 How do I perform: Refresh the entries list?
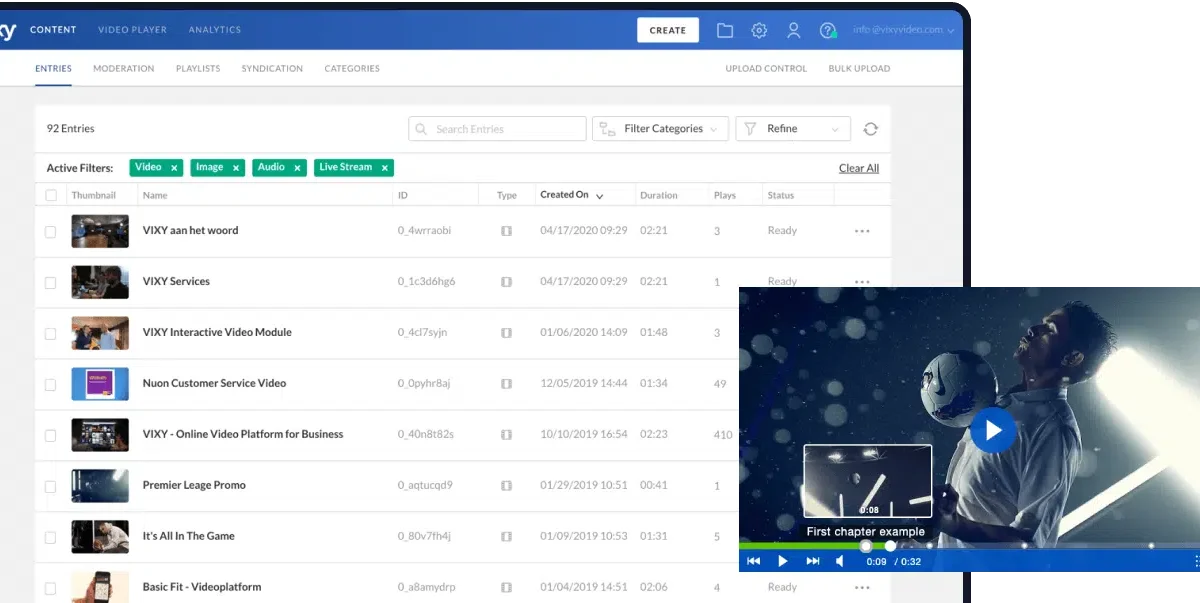click(x=871, y=129)
